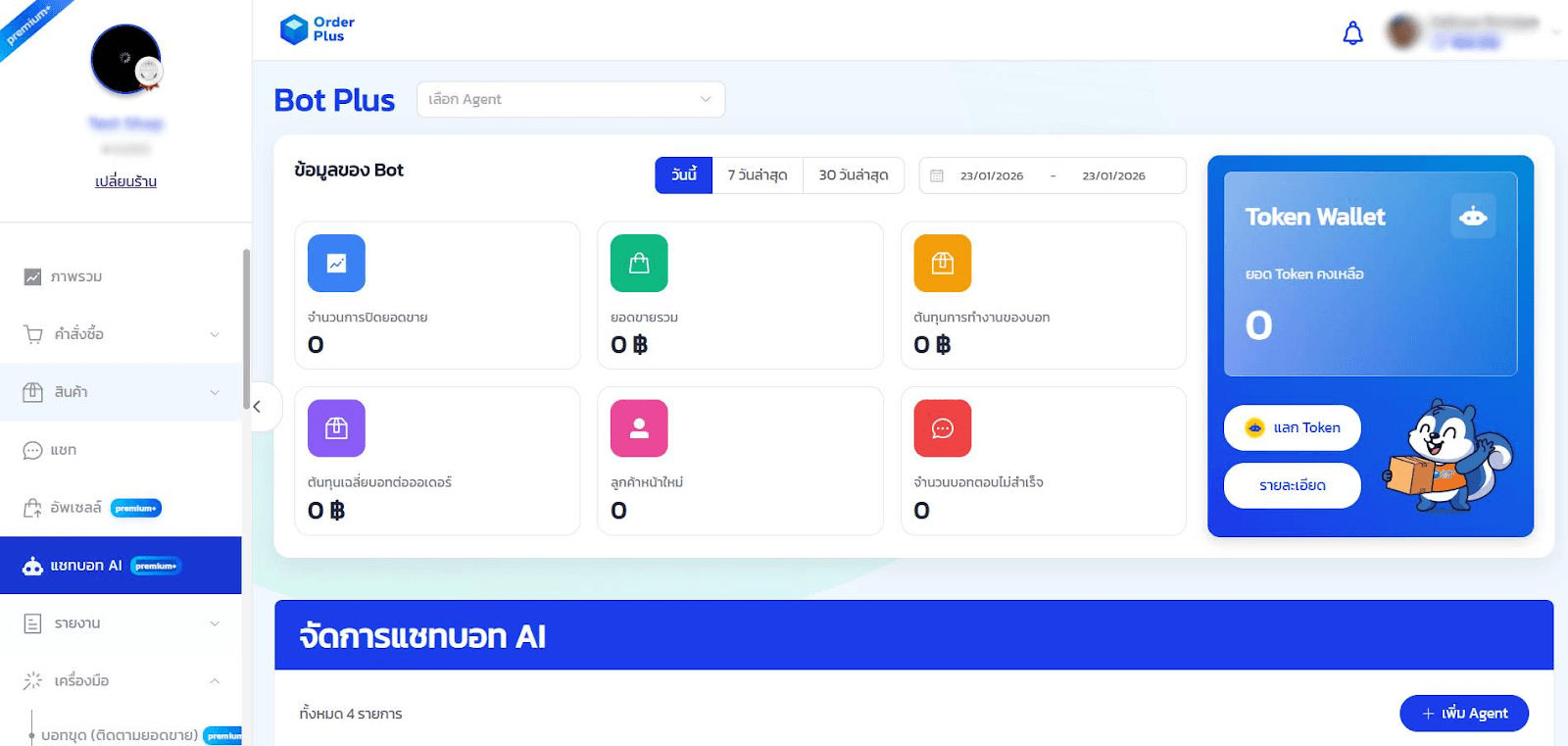Click the red failed bot reply icon
The width and height of the screenshot is (1568, 746).
[942, 428]
